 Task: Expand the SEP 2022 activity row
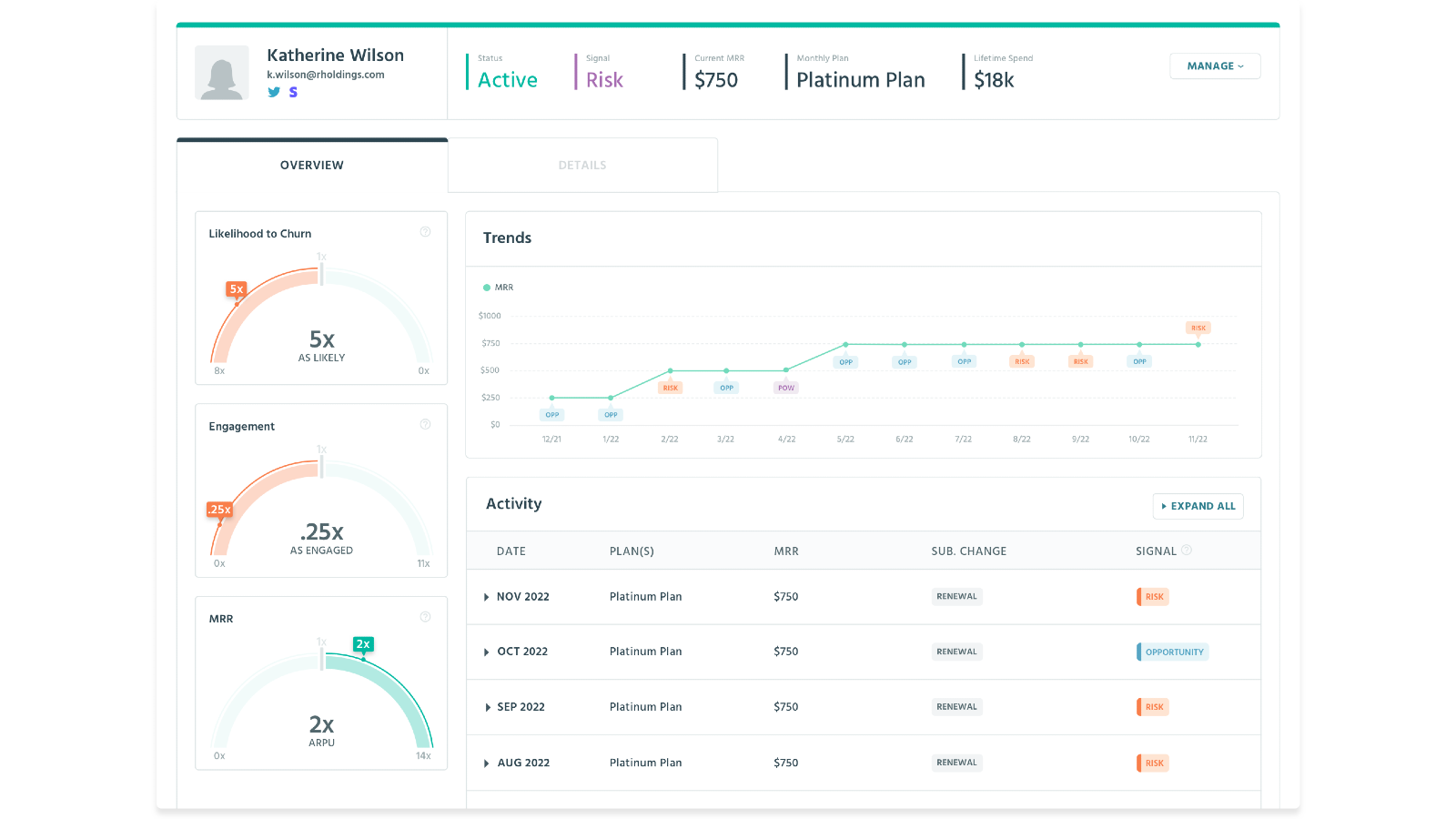tap(487, 707)
